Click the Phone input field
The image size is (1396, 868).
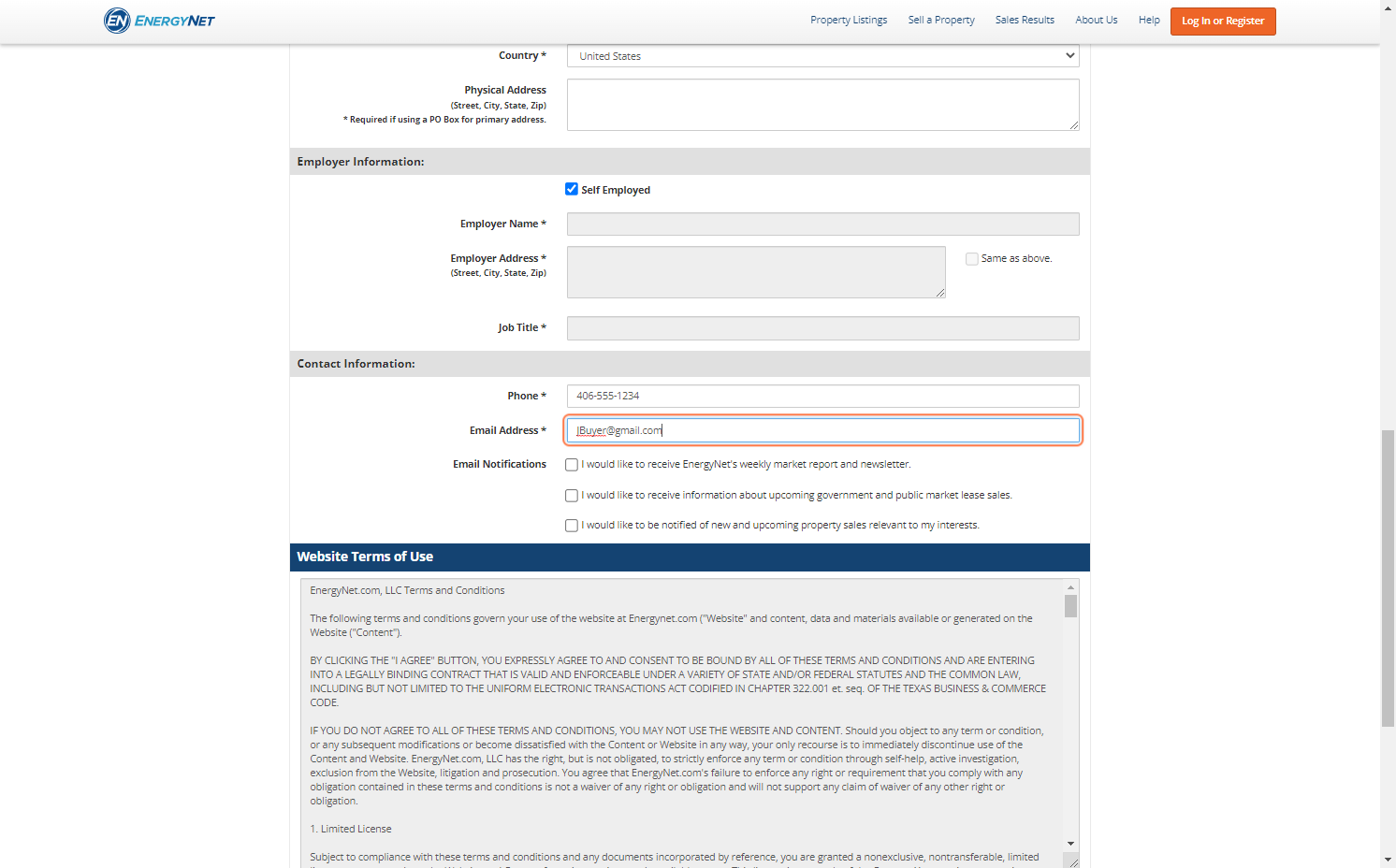[x=822, y=396]
